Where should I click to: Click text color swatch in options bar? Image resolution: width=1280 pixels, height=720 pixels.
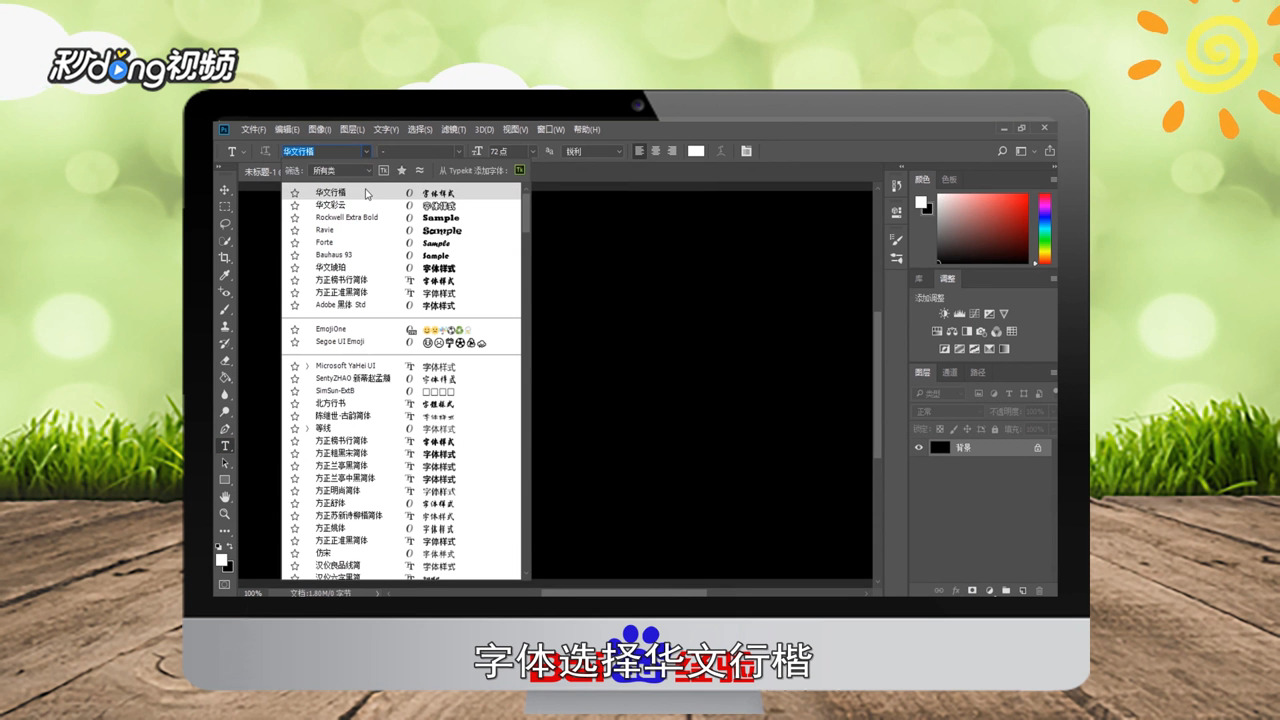[696, 151]
